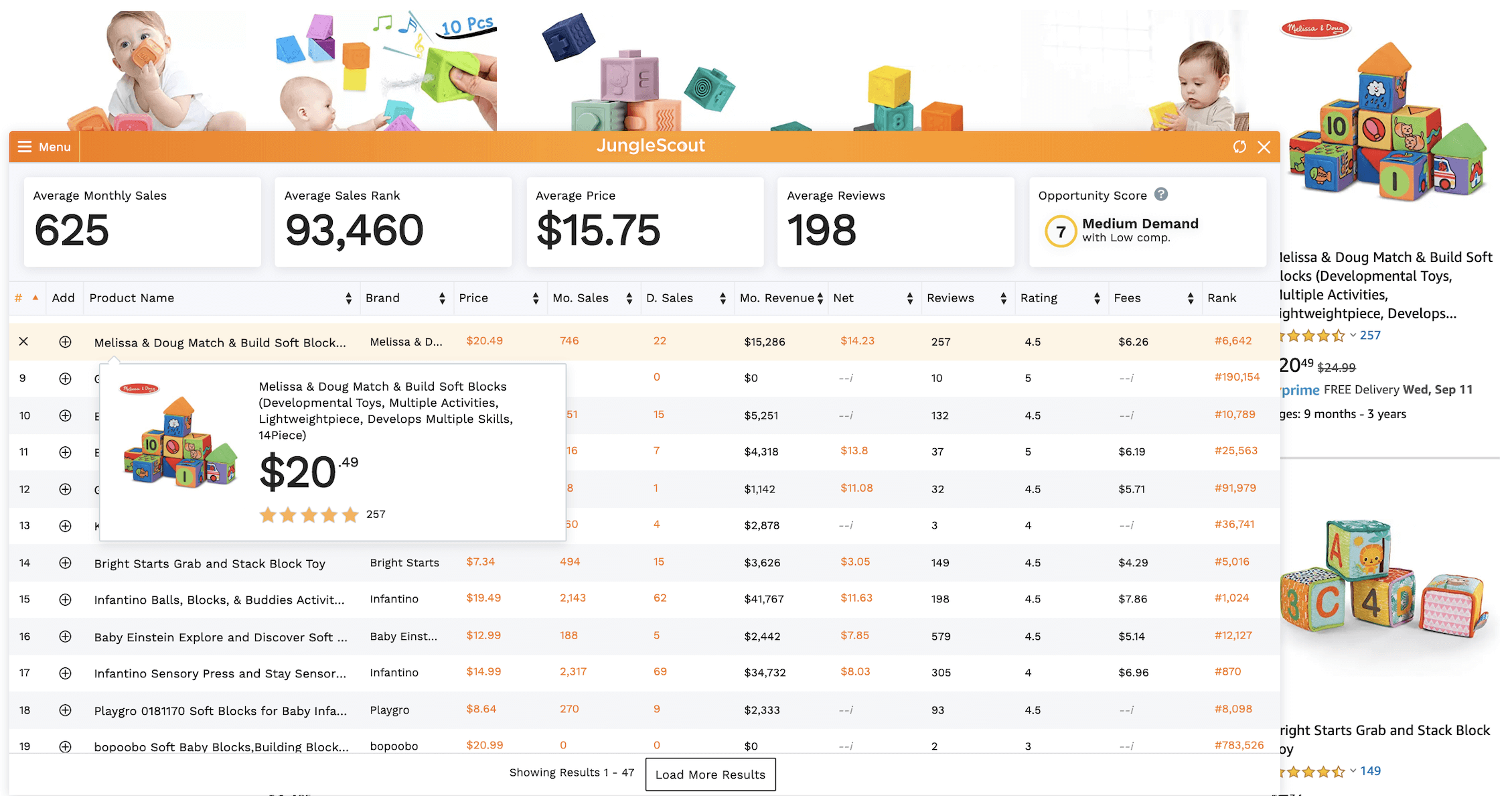Open bopoobo Soft Baby Blocks listing
This screenshot has height=796, width=1512.
(222, 747)
